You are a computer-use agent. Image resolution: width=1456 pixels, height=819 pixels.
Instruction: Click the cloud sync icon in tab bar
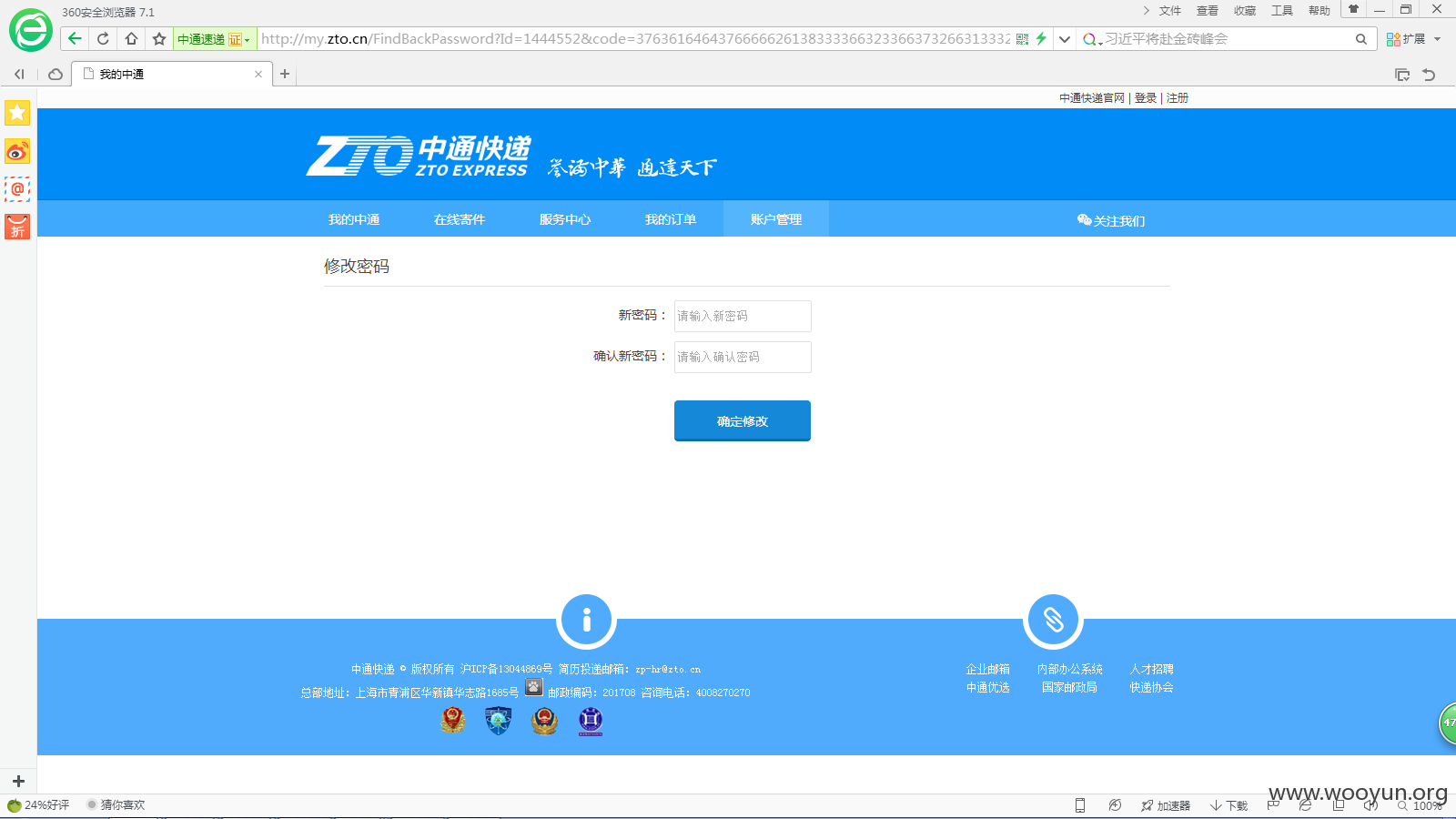point(56,74)
